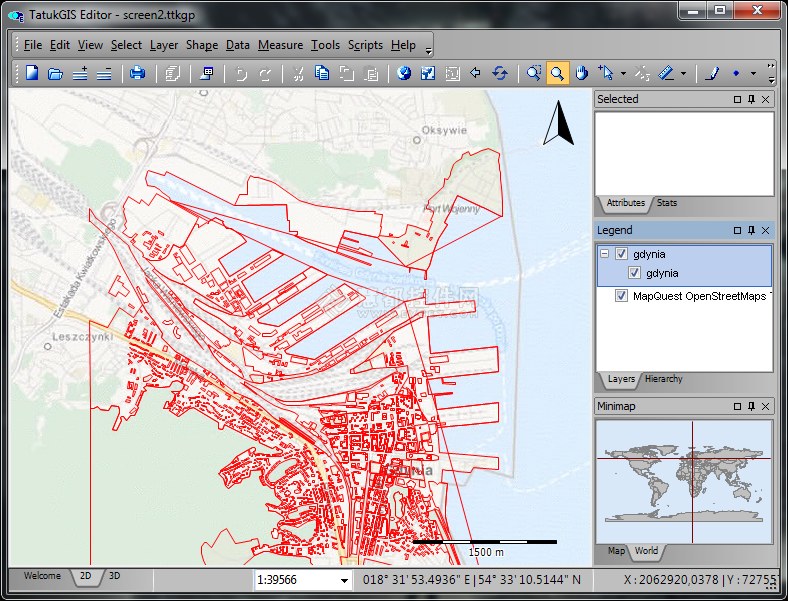Click the blue point shape icon
788x601 pixels.
(x=736, y=73)
